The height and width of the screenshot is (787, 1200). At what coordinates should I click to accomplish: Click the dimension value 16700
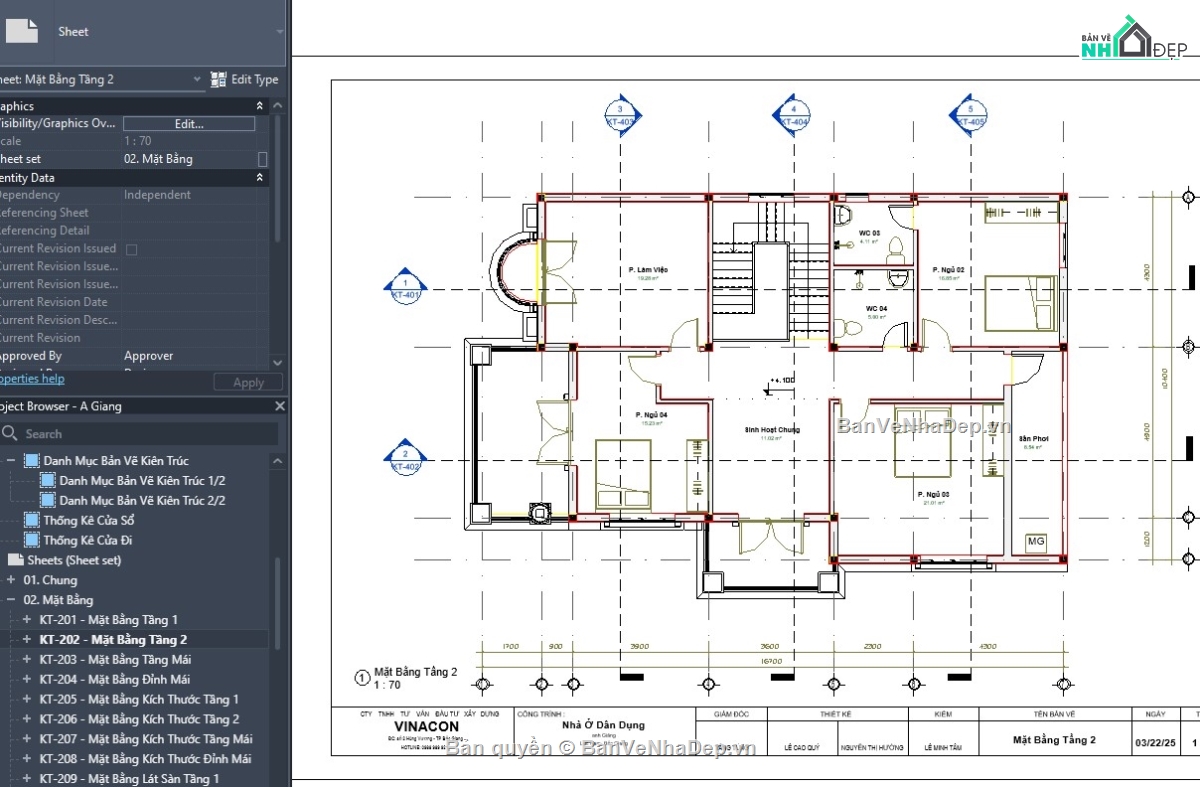770,661
